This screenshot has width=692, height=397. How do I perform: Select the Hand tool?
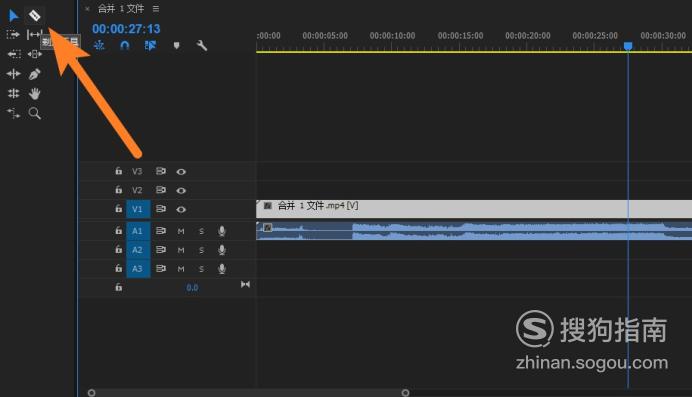point(34,94)
